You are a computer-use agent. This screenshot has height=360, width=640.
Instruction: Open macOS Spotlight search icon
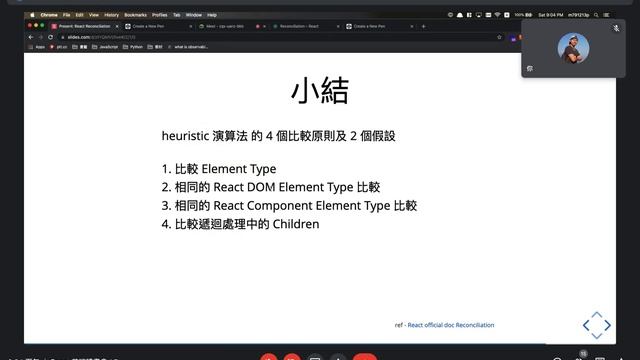pos(596,15)
